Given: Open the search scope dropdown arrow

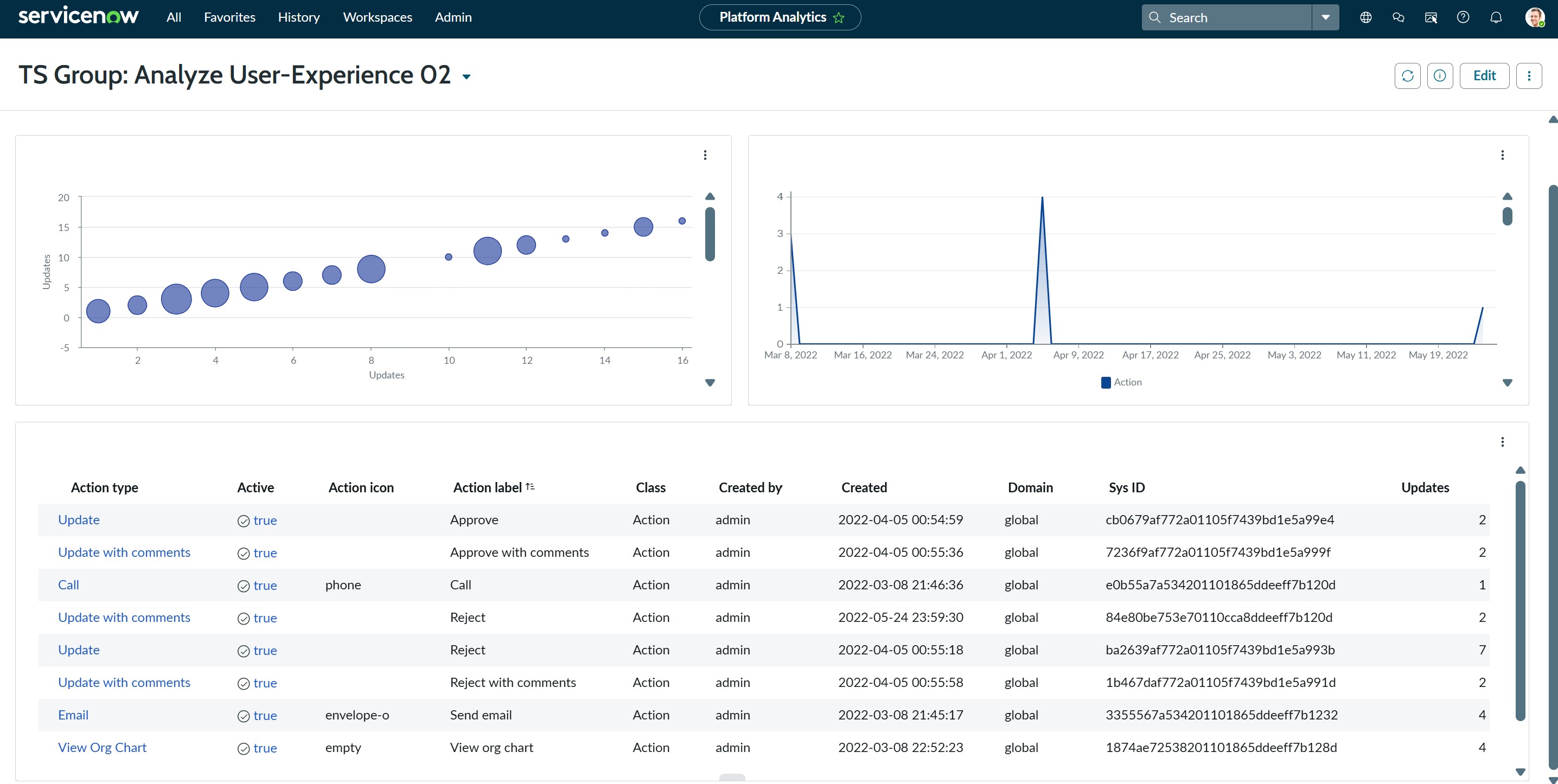Looking at the screenshot, I should pyautogui.click(x=1325, y=17).
